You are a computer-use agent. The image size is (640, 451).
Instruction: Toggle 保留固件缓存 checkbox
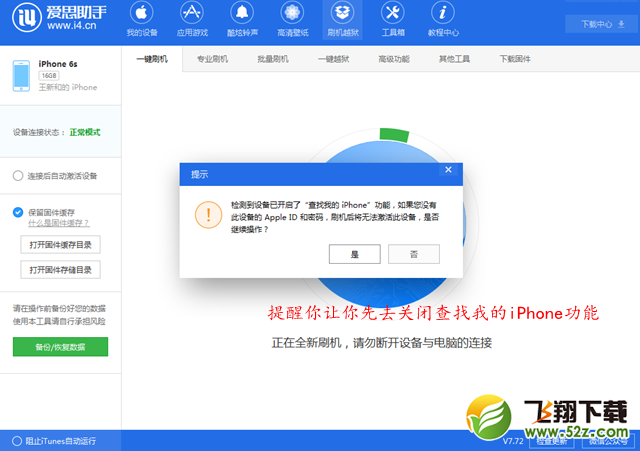[18, 212]
